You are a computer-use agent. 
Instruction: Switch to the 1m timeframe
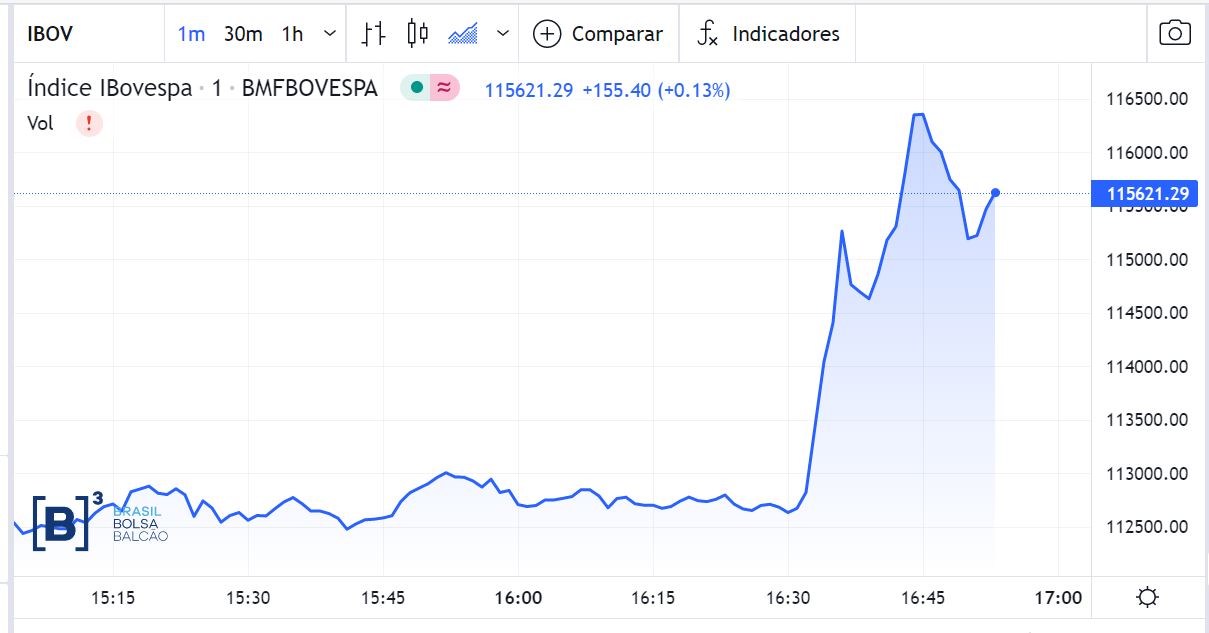191,34
